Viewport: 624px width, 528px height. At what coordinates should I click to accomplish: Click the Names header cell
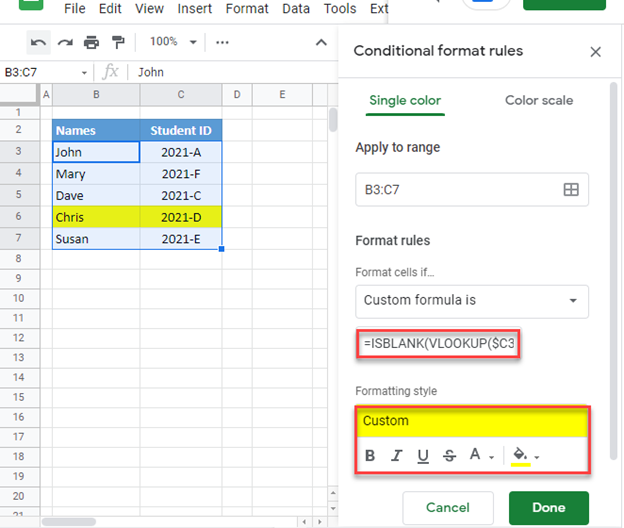click(96, 130)
